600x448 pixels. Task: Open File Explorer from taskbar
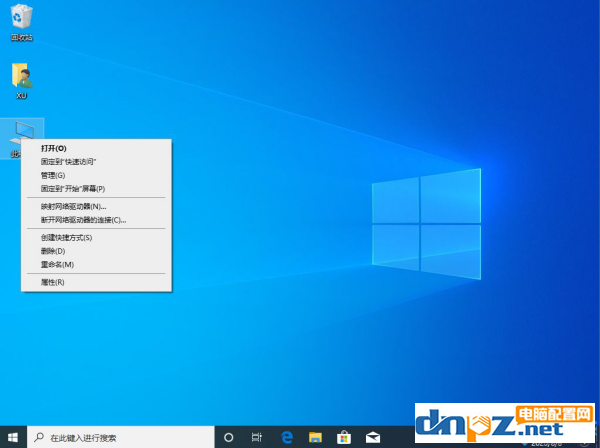click(x=315, y=437)
